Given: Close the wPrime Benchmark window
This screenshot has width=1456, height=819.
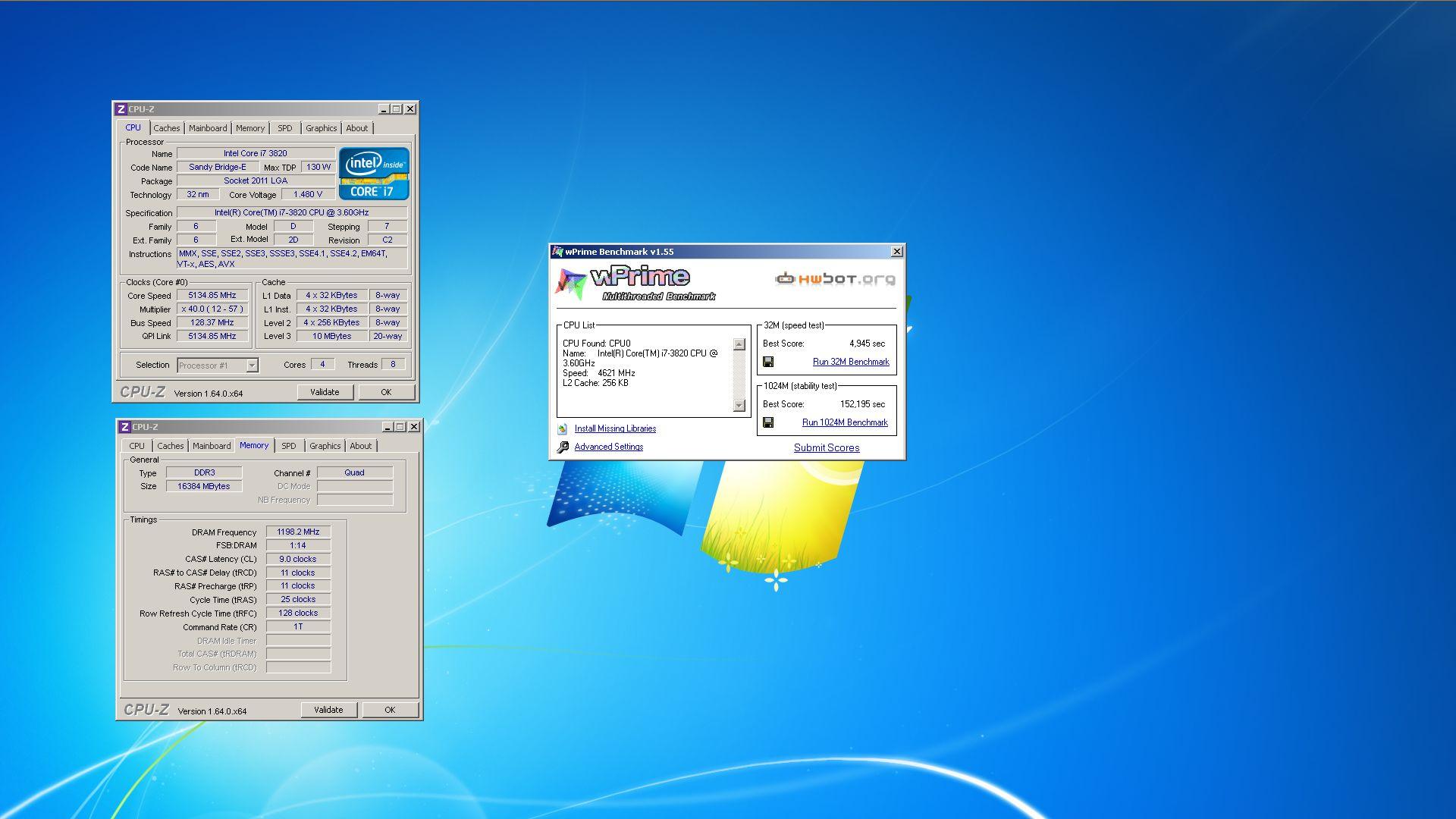Looking at the screenshot, I should click(x=896, y=252).
